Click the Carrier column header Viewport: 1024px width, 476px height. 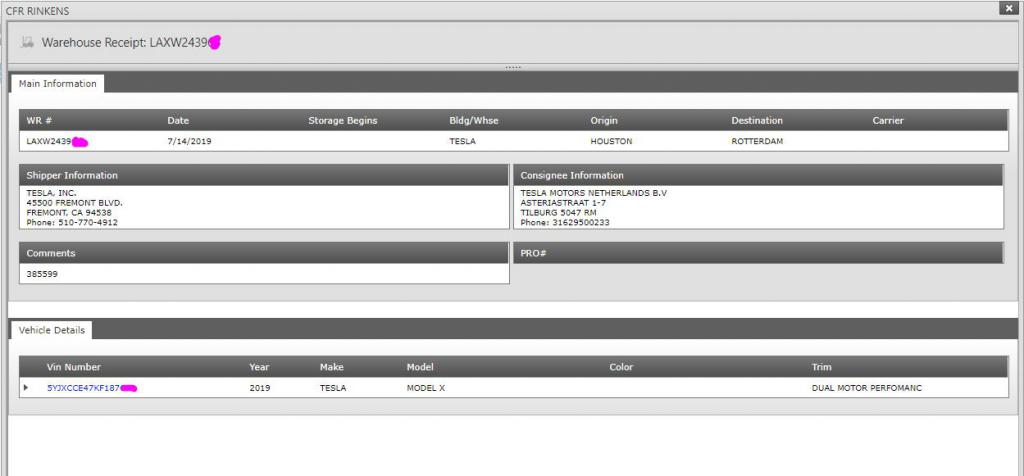(887, 121)
